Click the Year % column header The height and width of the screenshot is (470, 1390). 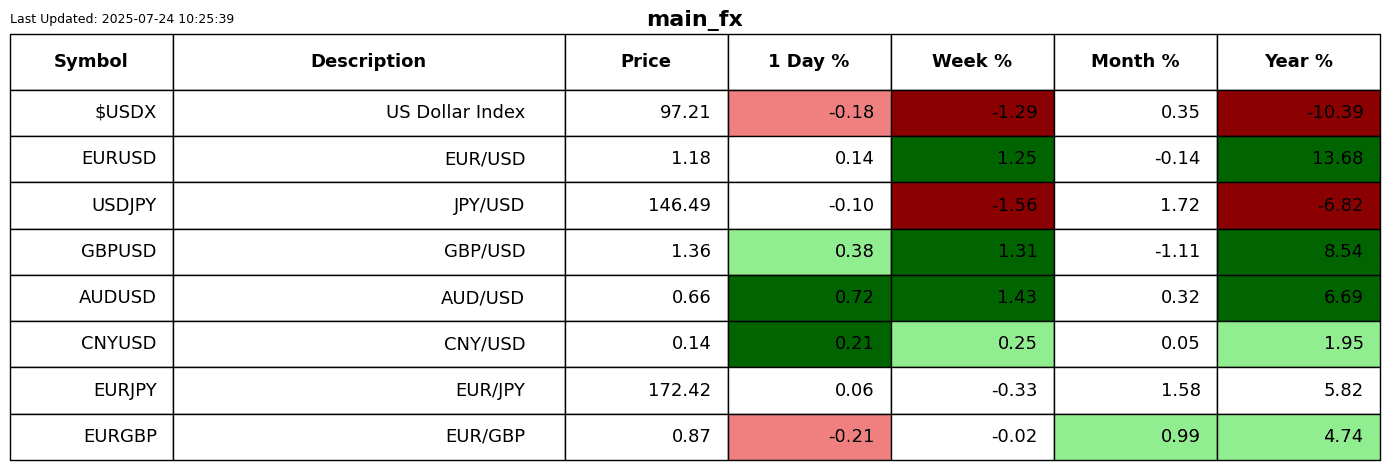tap(1298, 62)
